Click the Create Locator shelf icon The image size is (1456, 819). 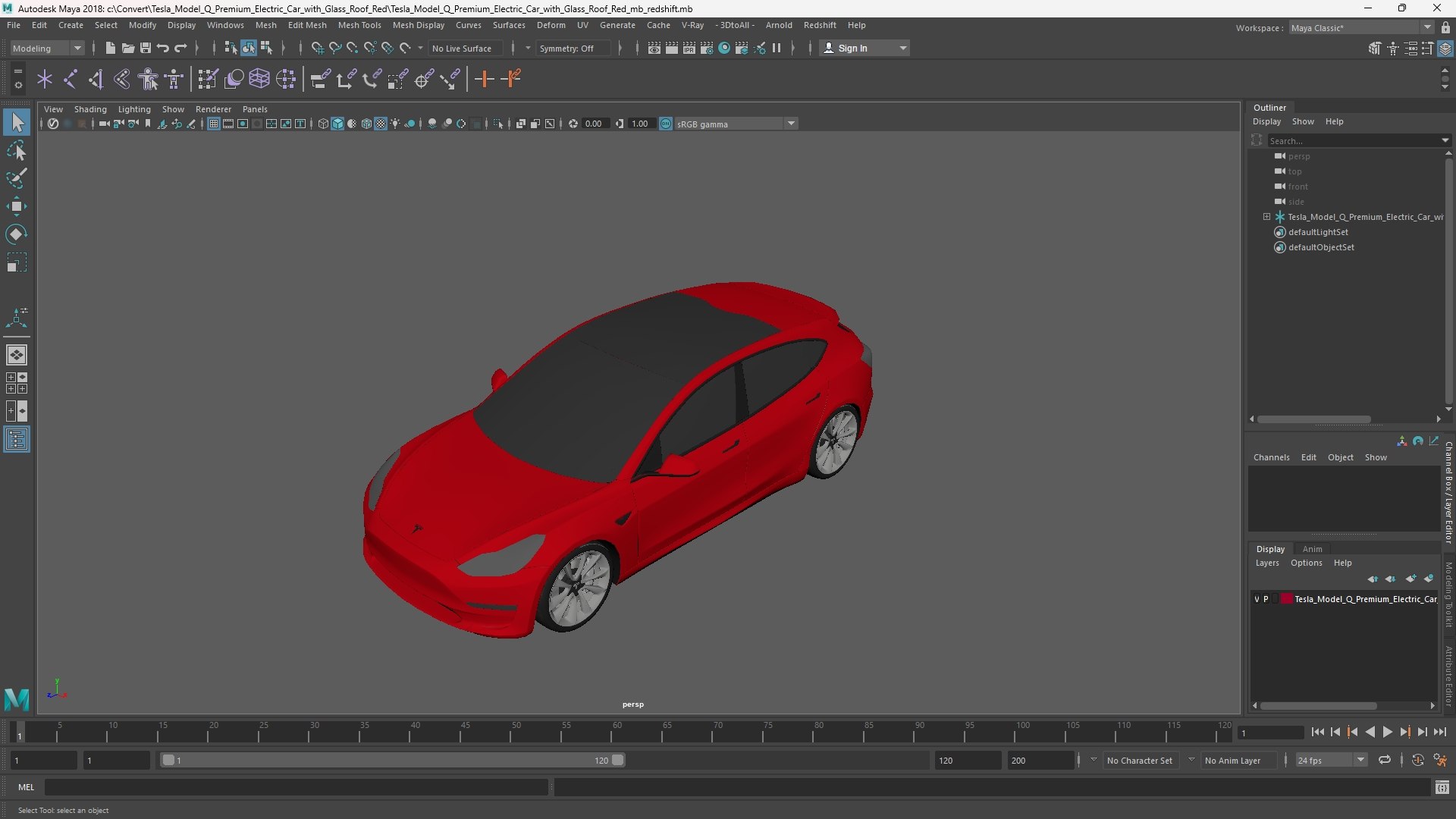pyautogui.click(x=45, y=79)
